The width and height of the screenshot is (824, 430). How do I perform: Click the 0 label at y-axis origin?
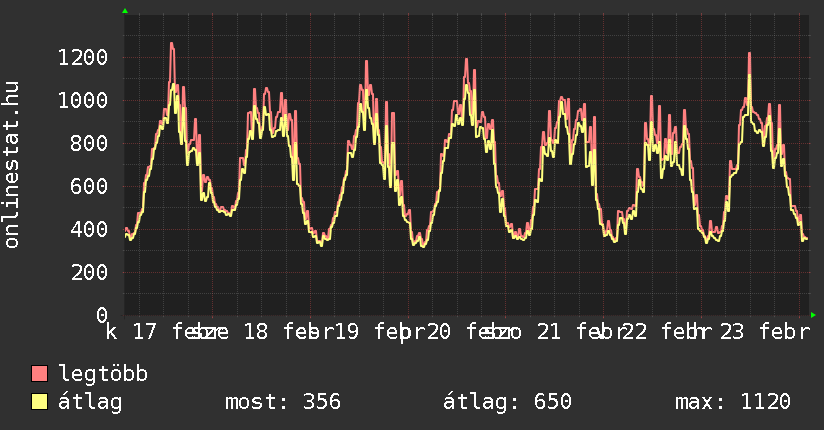[101, 315]
